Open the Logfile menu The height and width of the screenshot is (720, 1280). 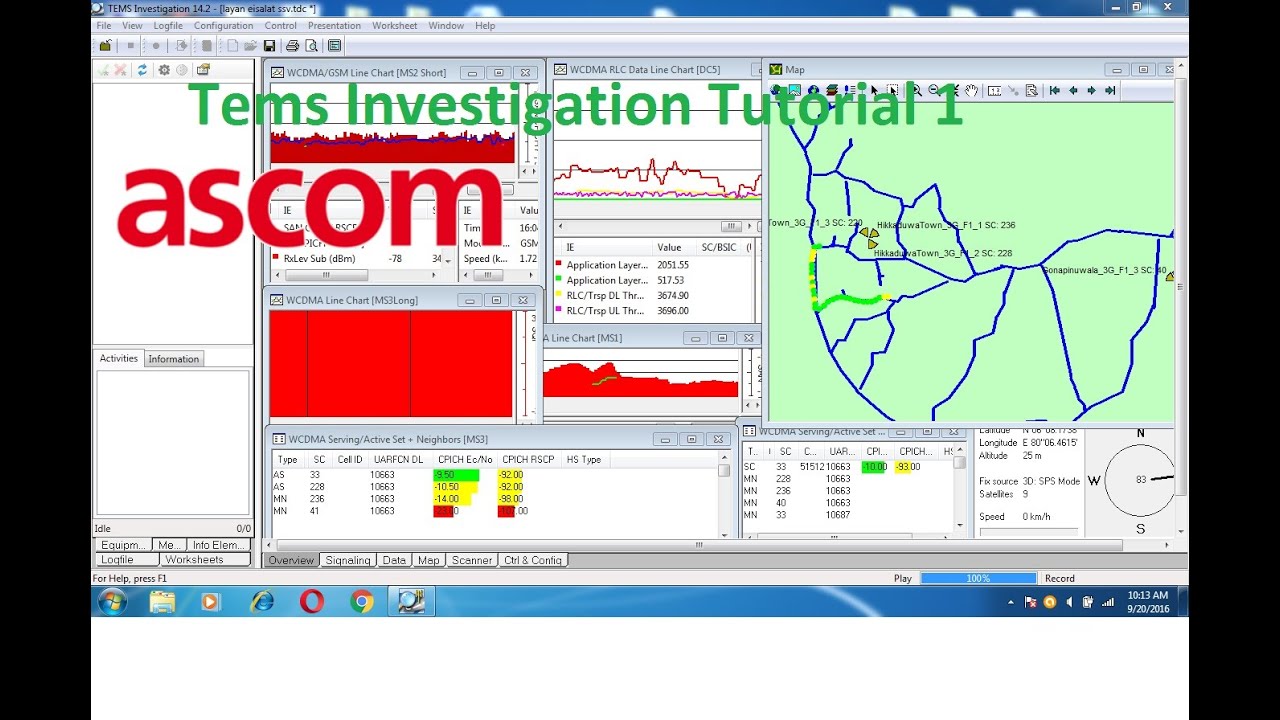pyautogui.click(x=168, y=25)
